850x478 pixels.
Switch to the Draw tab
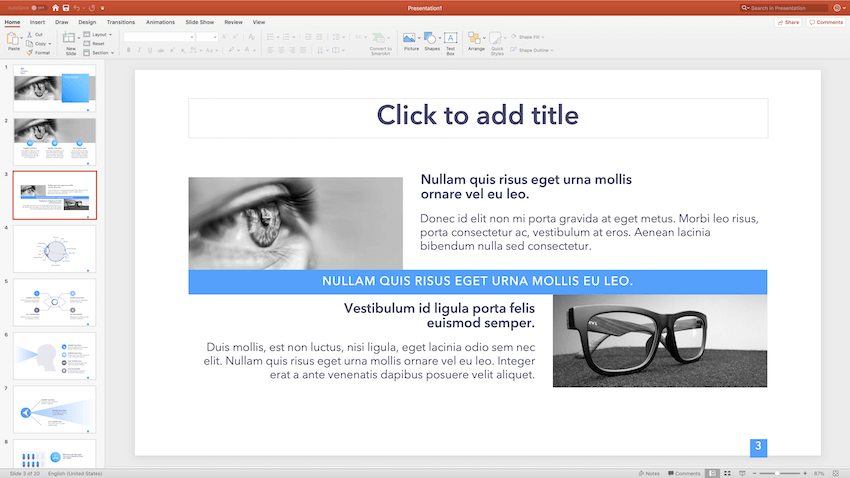[x=62, y=22]
